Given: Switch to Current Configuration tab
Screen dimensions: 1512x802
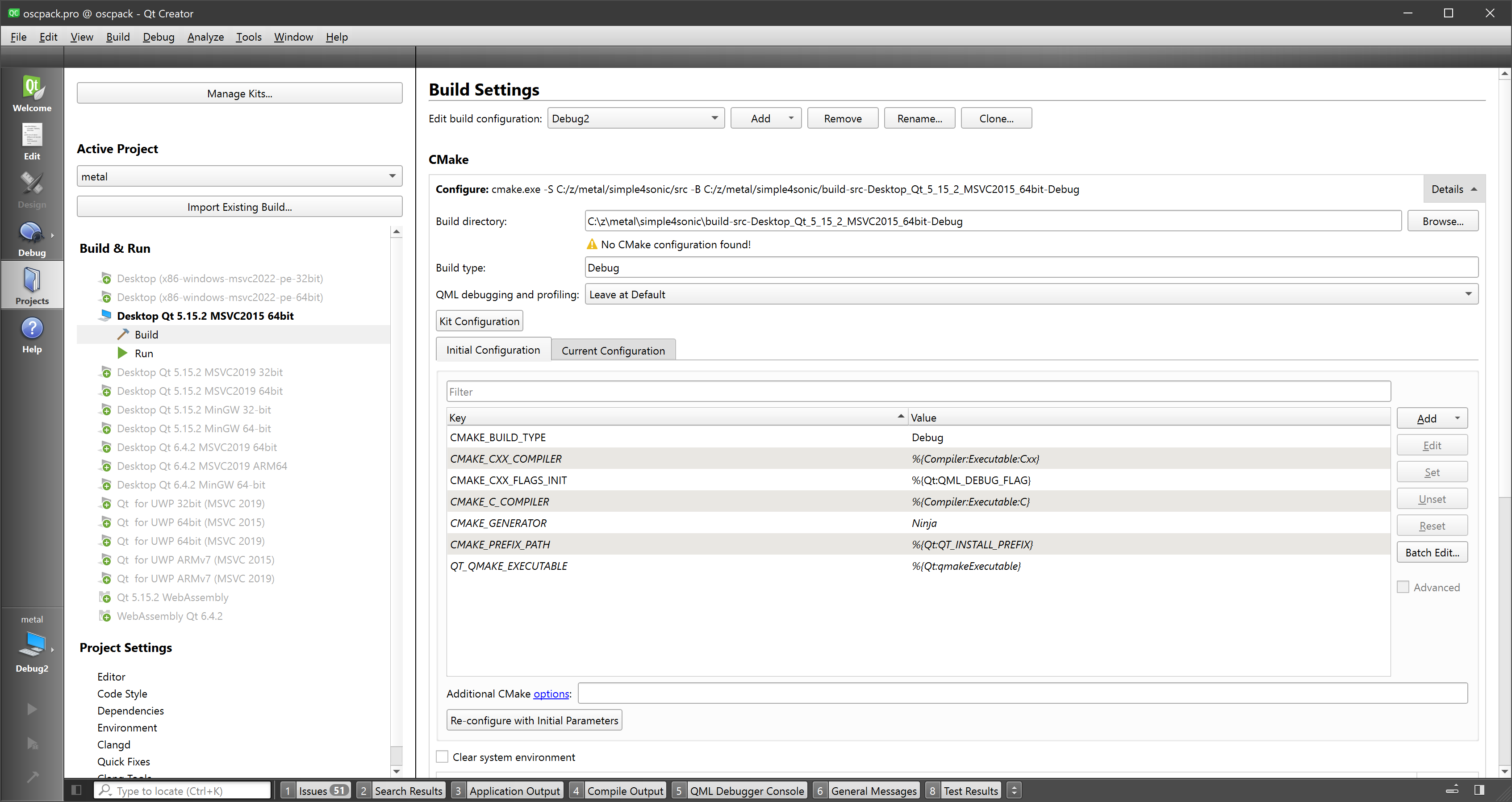Looking at the screenshot, I should [613, 351].
